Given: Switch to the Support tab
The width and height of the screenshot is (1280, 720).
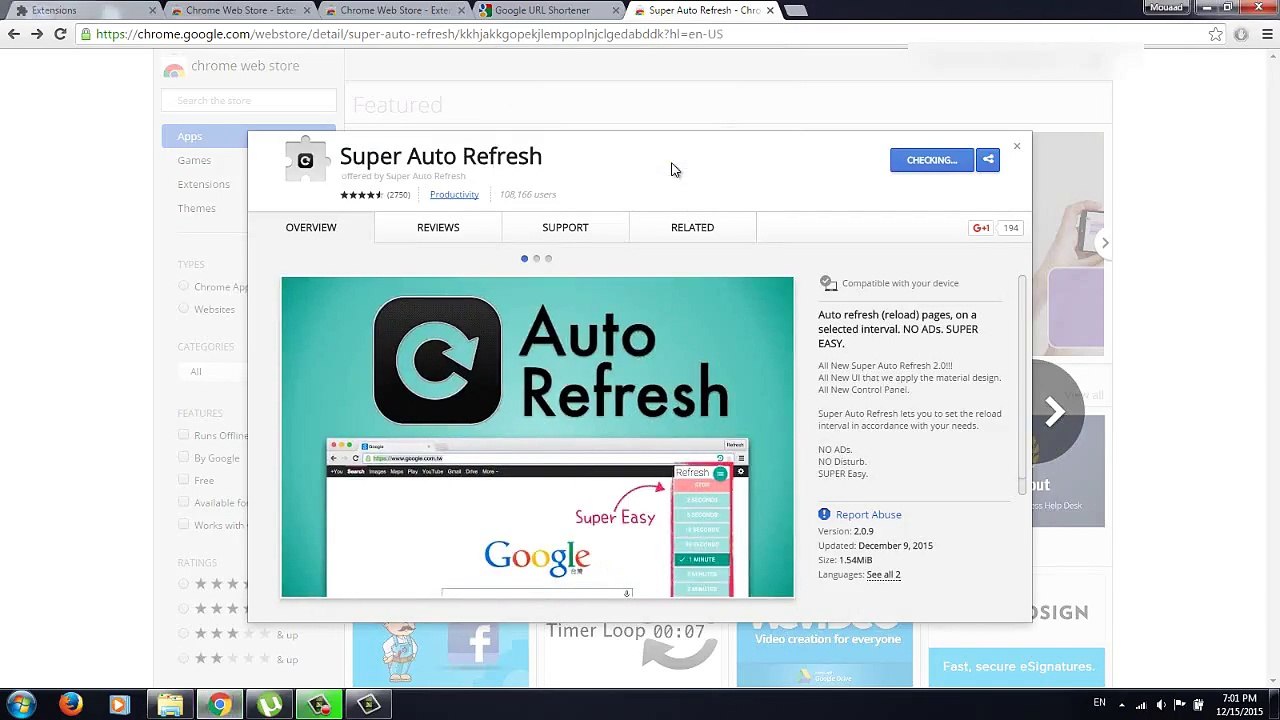Looking at the screenshot, I should 565,227.
